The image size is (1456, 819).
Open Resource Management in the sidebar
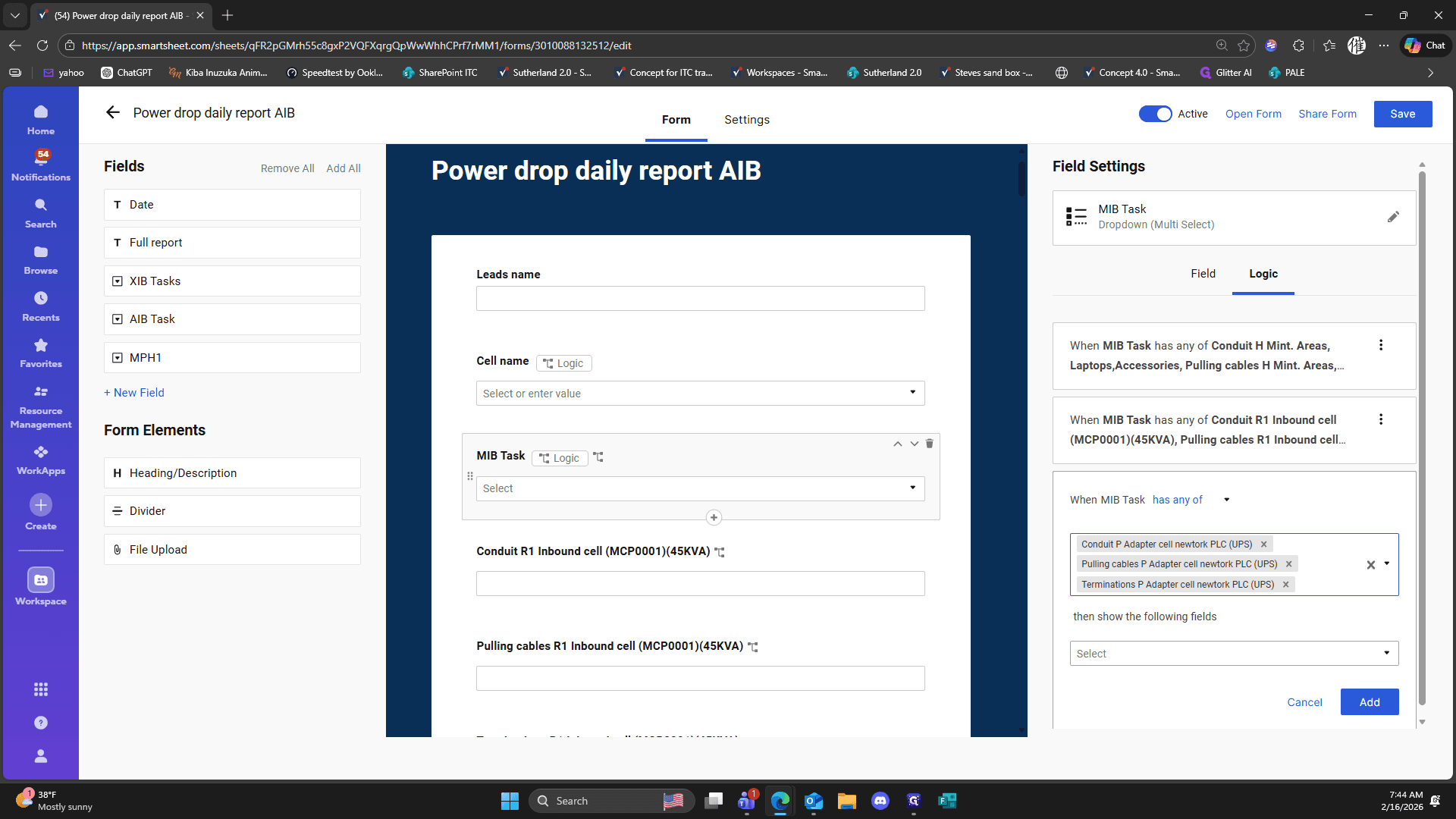[41, 407]
